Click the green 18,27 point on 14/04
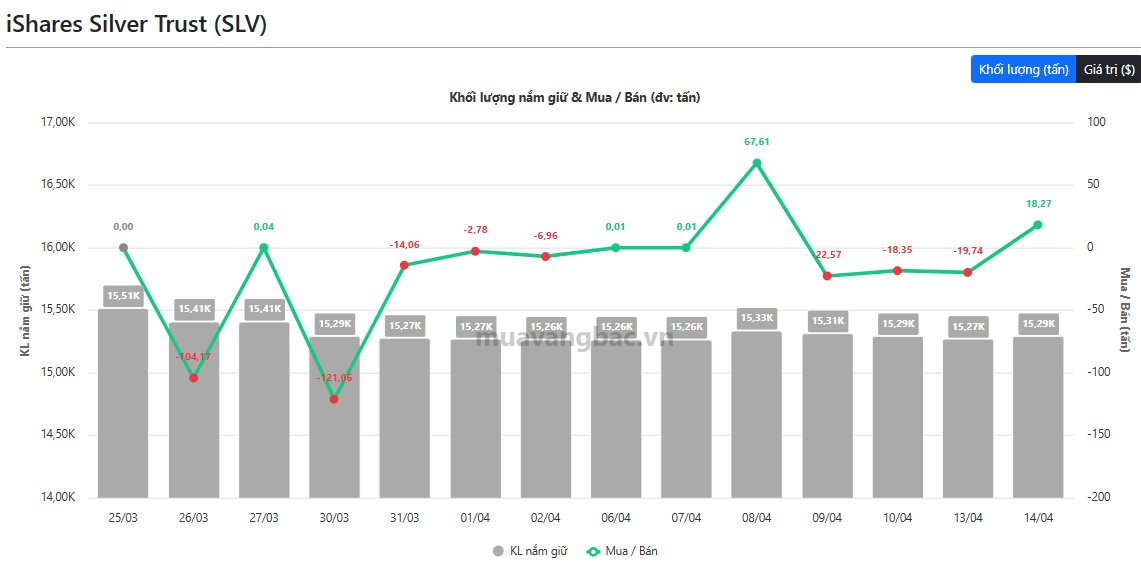1141x571 pixels. coord(1038,225)
